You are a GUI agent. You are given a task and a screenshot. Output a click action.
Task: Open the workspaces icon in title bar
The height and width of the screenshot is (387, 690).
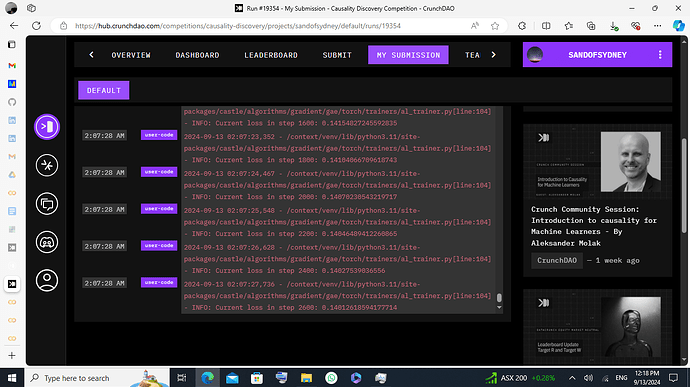click(31, 8)
